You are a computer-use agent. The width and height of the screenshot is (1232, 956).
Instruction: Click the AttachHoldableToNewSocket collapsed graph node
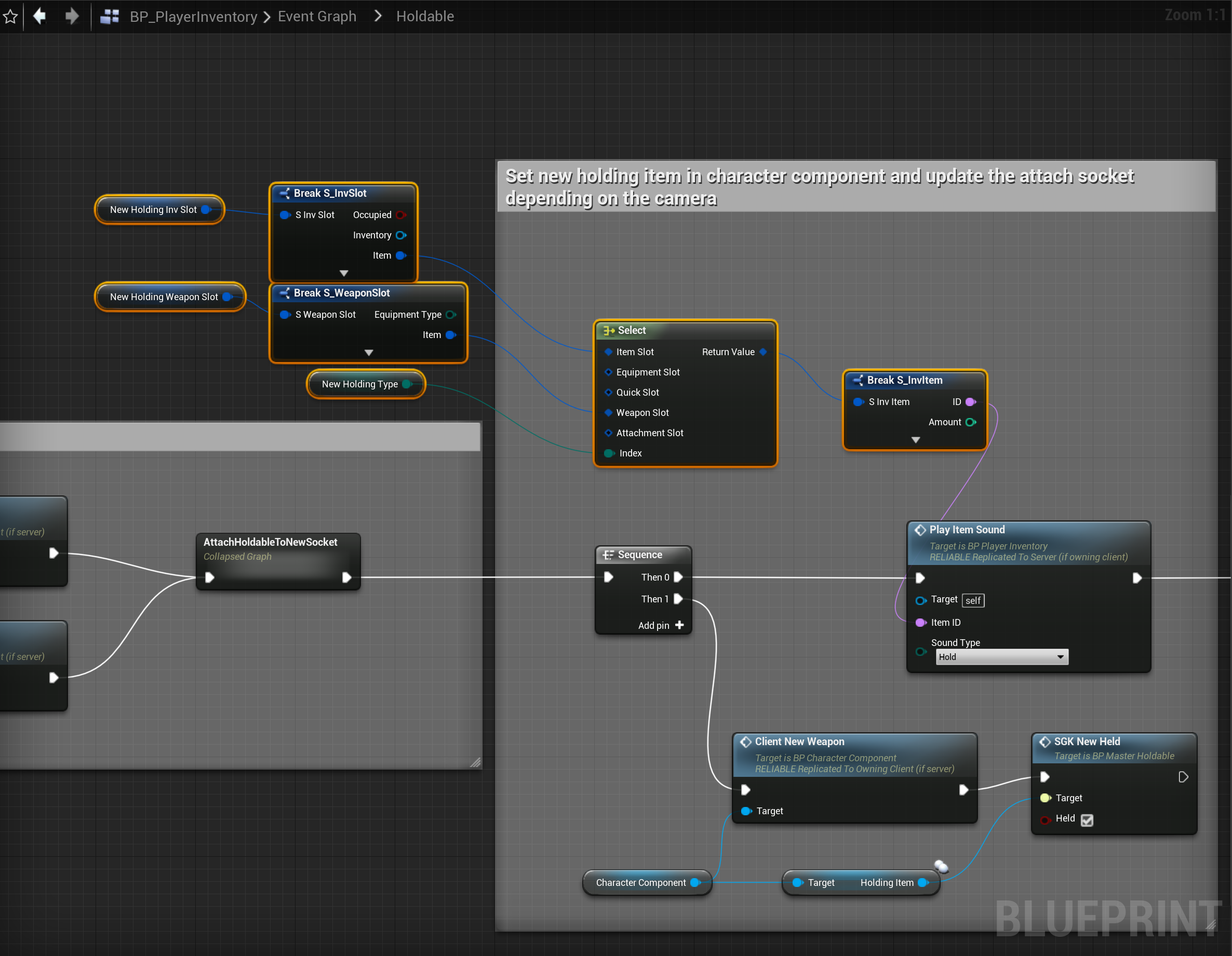271,542
